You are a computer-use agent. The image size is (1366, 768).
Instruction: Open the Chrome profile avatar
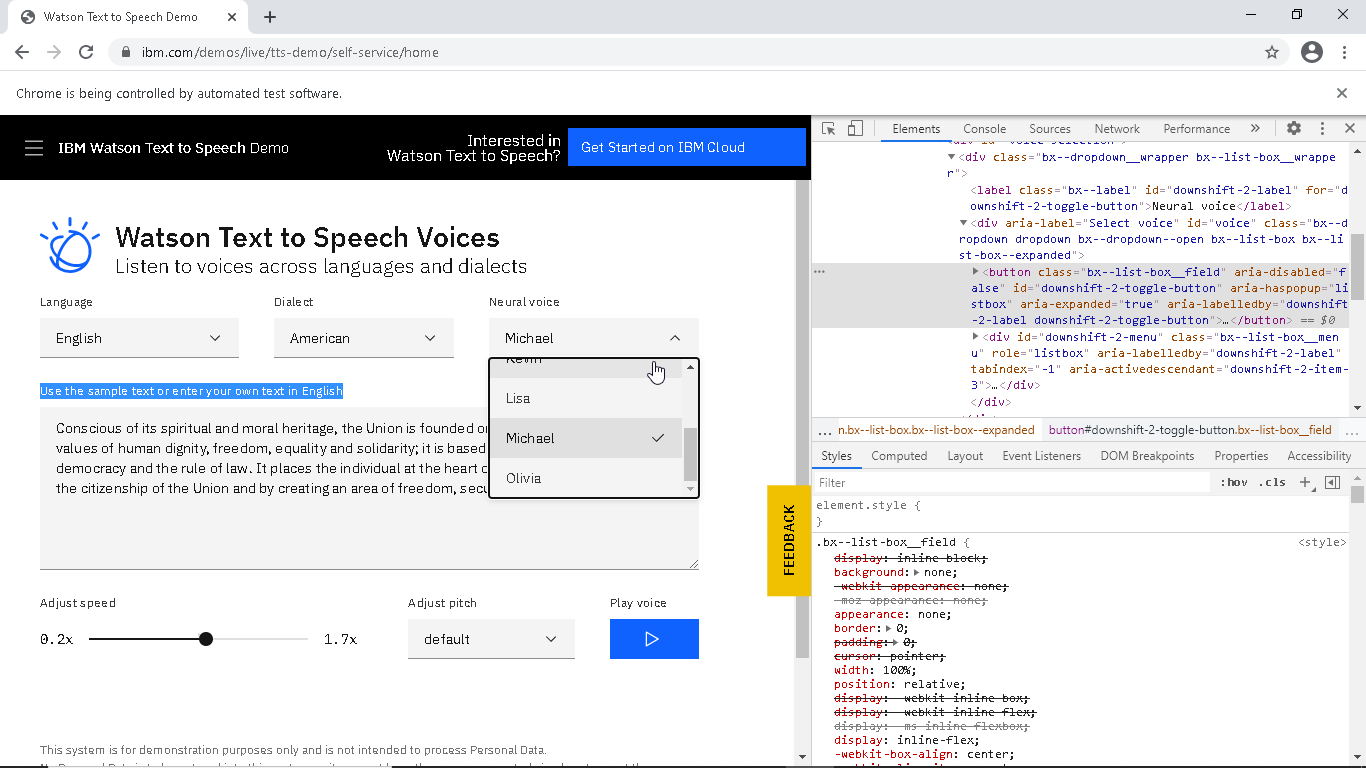click(x=1312, y=52)
